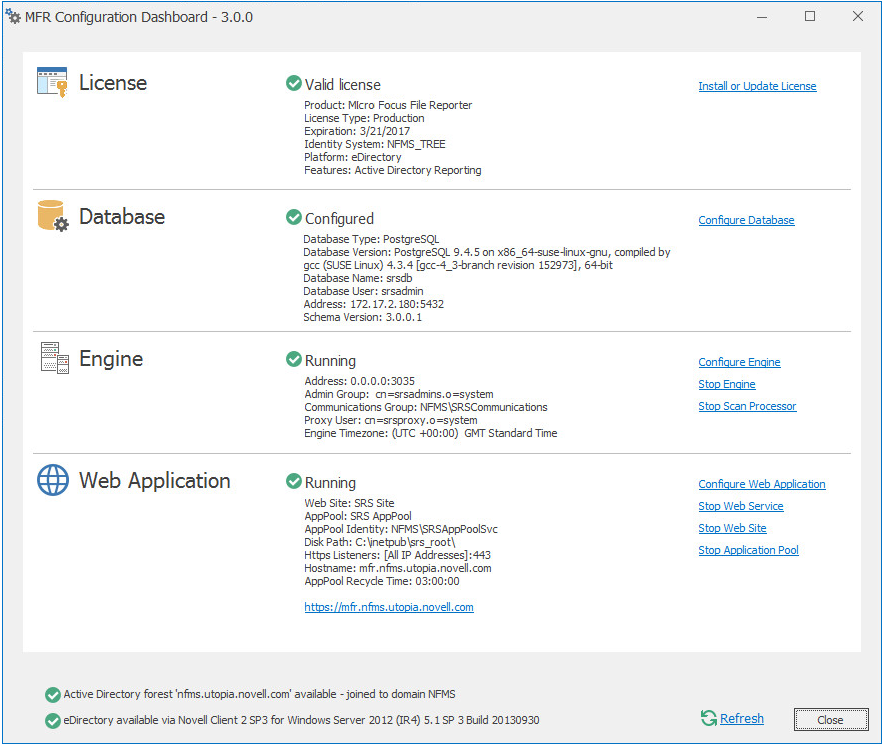Open Install or Update License link
Viewport: 884px width, 746px height.
pyautogui.click(x=757, y=86)
